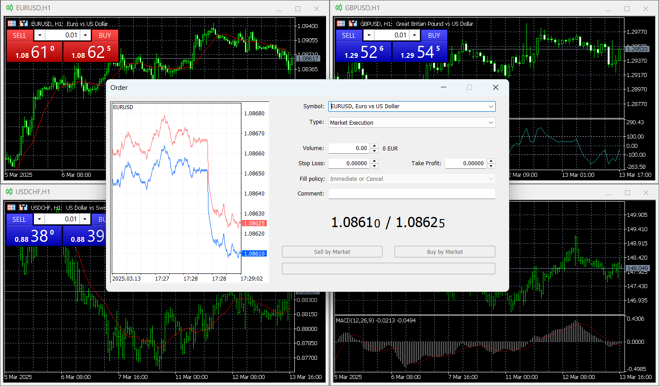Open Depth of Market icon on EURUSD chart
The image size is (660, 387).
[x=24, y=24]
